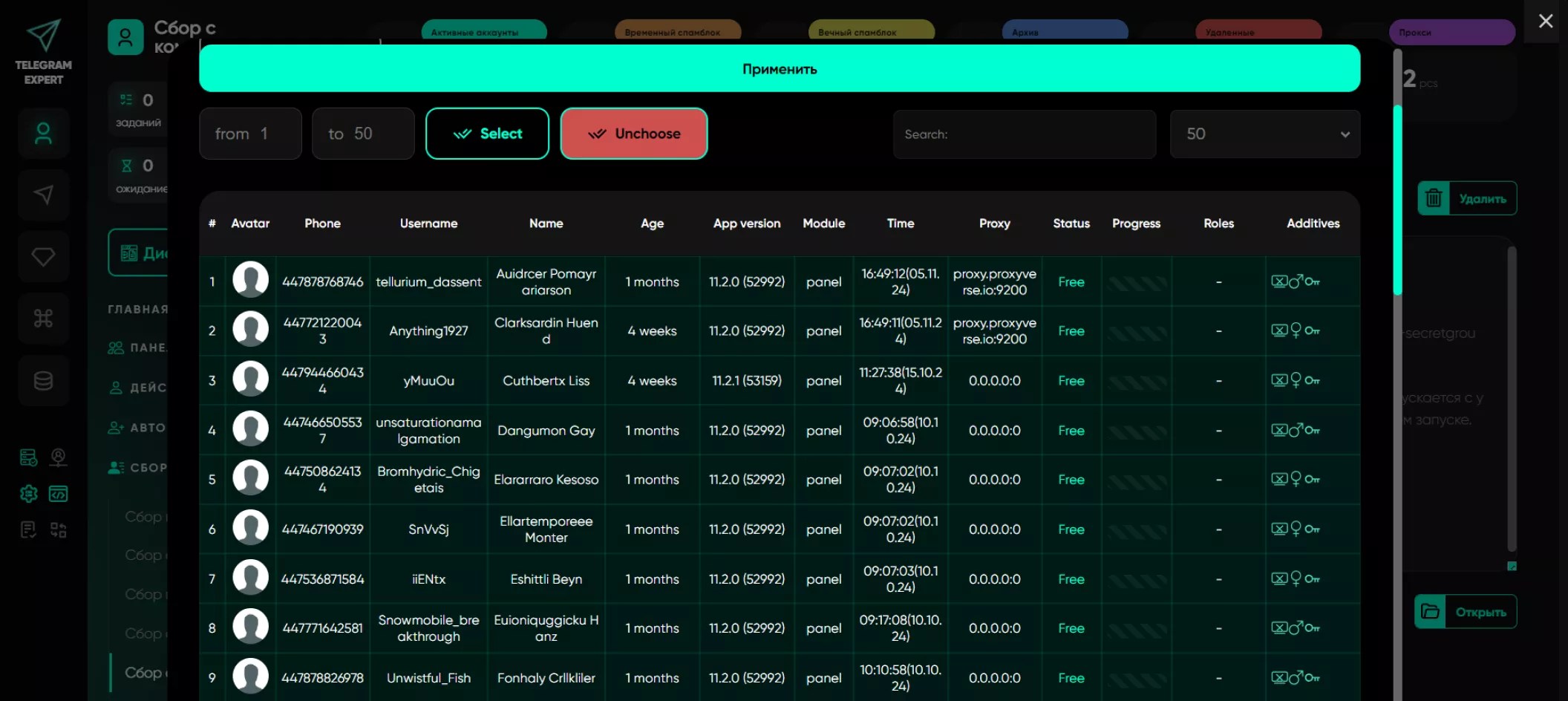Click key icon in tellurium_dassent row
The image size is (1568, 701).
tap(1313, 281)
